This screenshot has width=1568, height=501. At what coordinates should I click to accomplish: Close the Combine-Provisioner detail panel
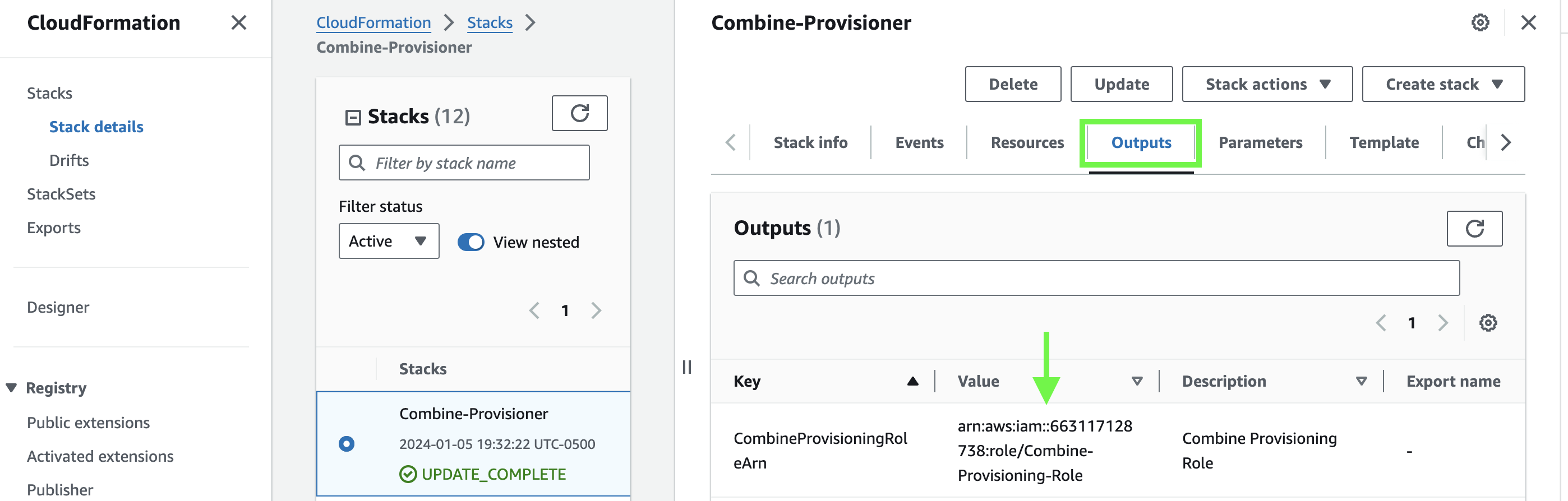[1528, 23]
